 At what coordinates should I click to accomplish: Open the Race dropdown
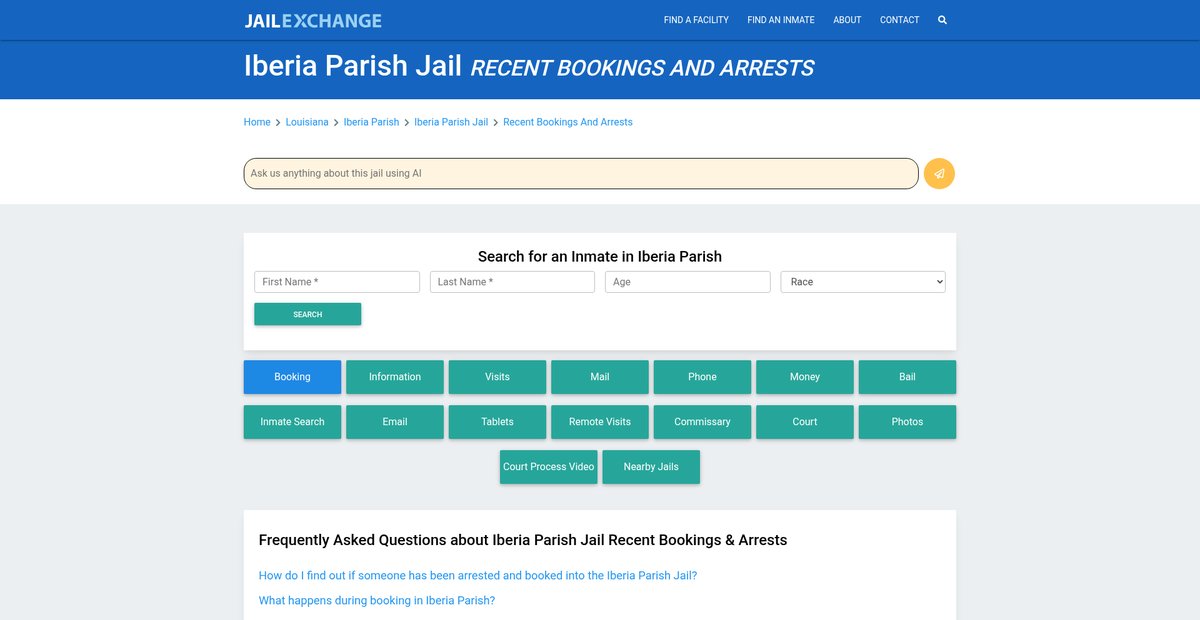(862, 282)
